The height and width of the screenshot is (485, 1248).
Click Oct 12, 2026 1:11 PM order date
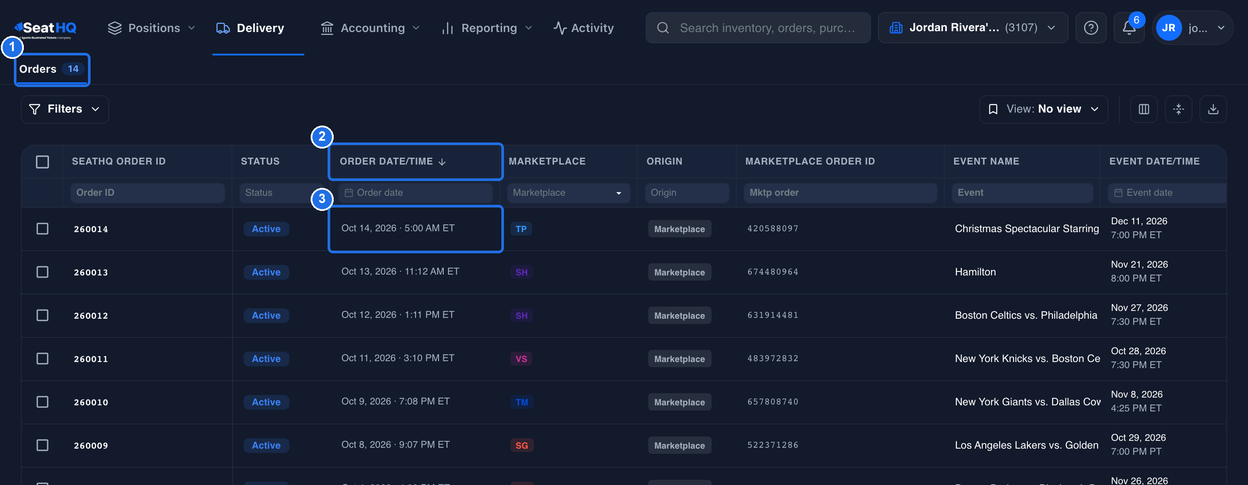coord(398,315)
